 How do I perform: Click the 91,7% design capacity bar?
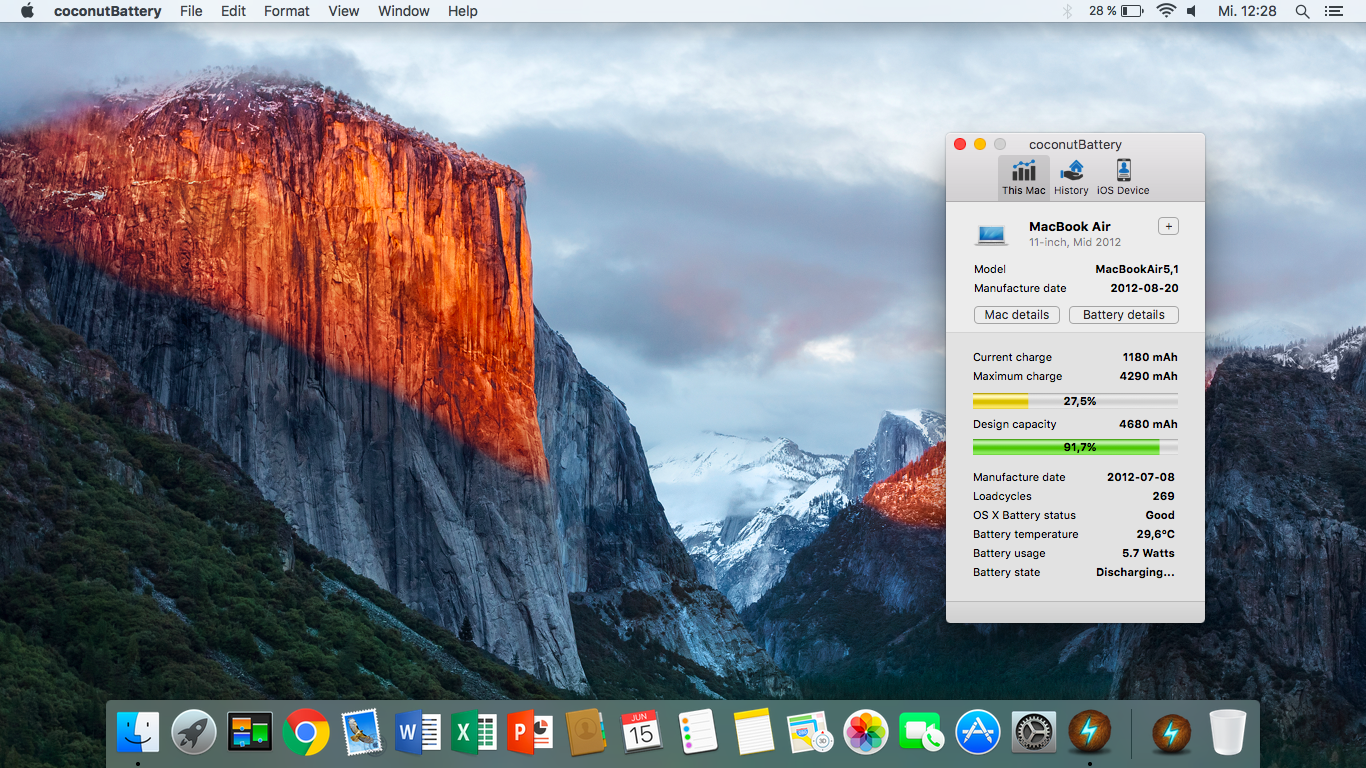[1075, 447]
